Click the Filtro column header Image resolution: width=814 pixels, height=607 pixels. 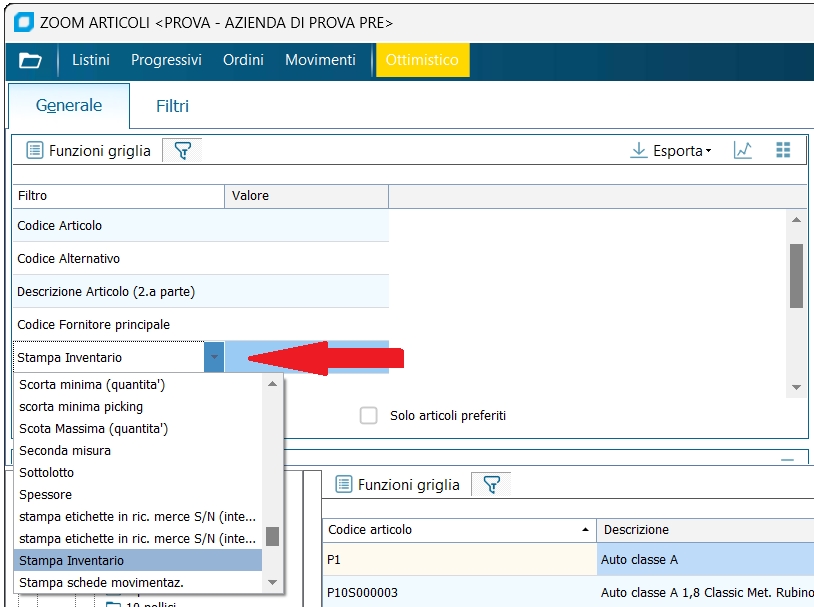coord(119,196)
